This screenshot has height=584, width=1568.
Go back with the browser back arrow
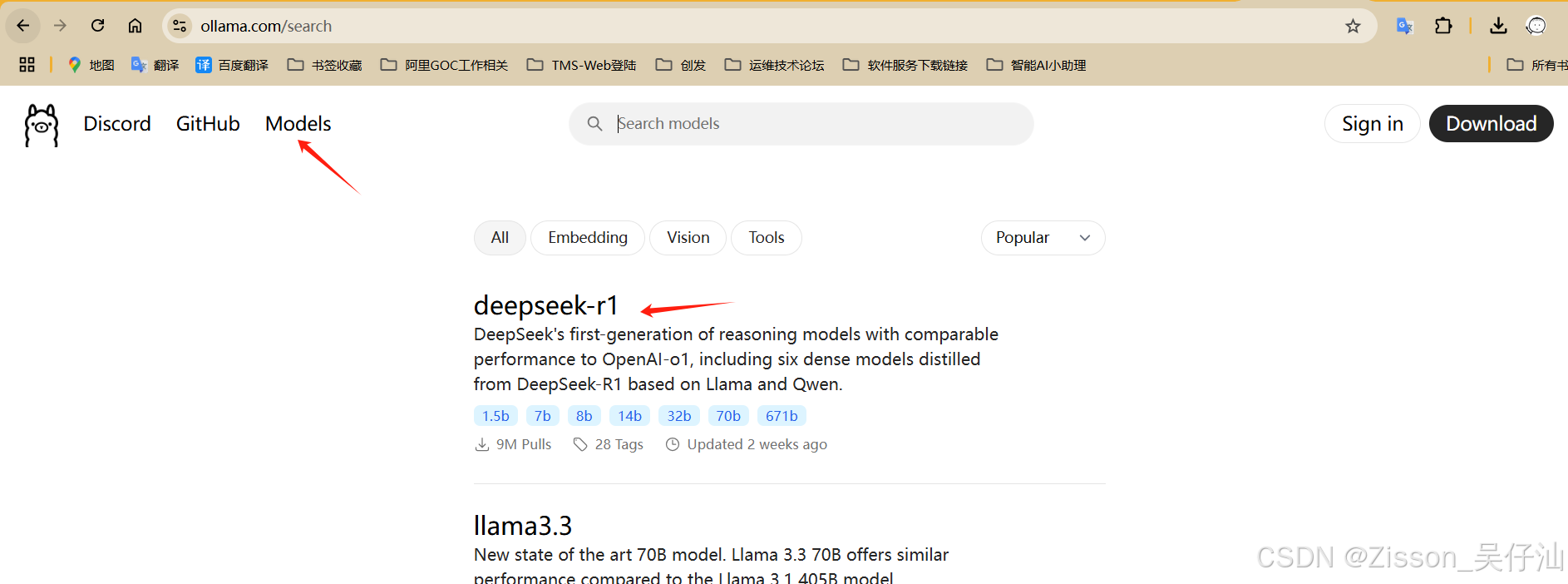[x=23, y=26]
